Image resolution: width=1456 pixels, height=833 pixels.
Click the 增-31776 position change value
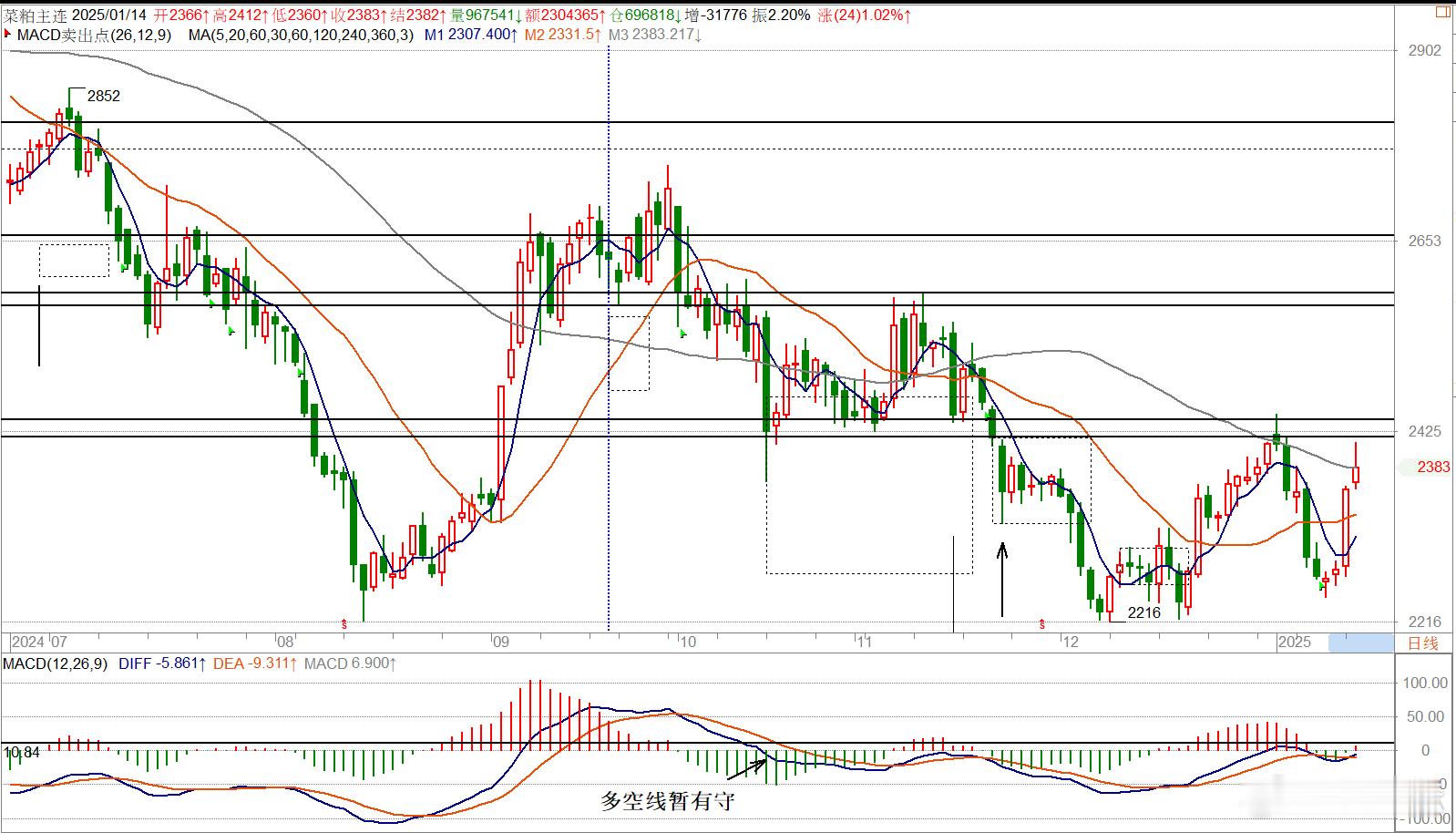(x=717, y=15)
